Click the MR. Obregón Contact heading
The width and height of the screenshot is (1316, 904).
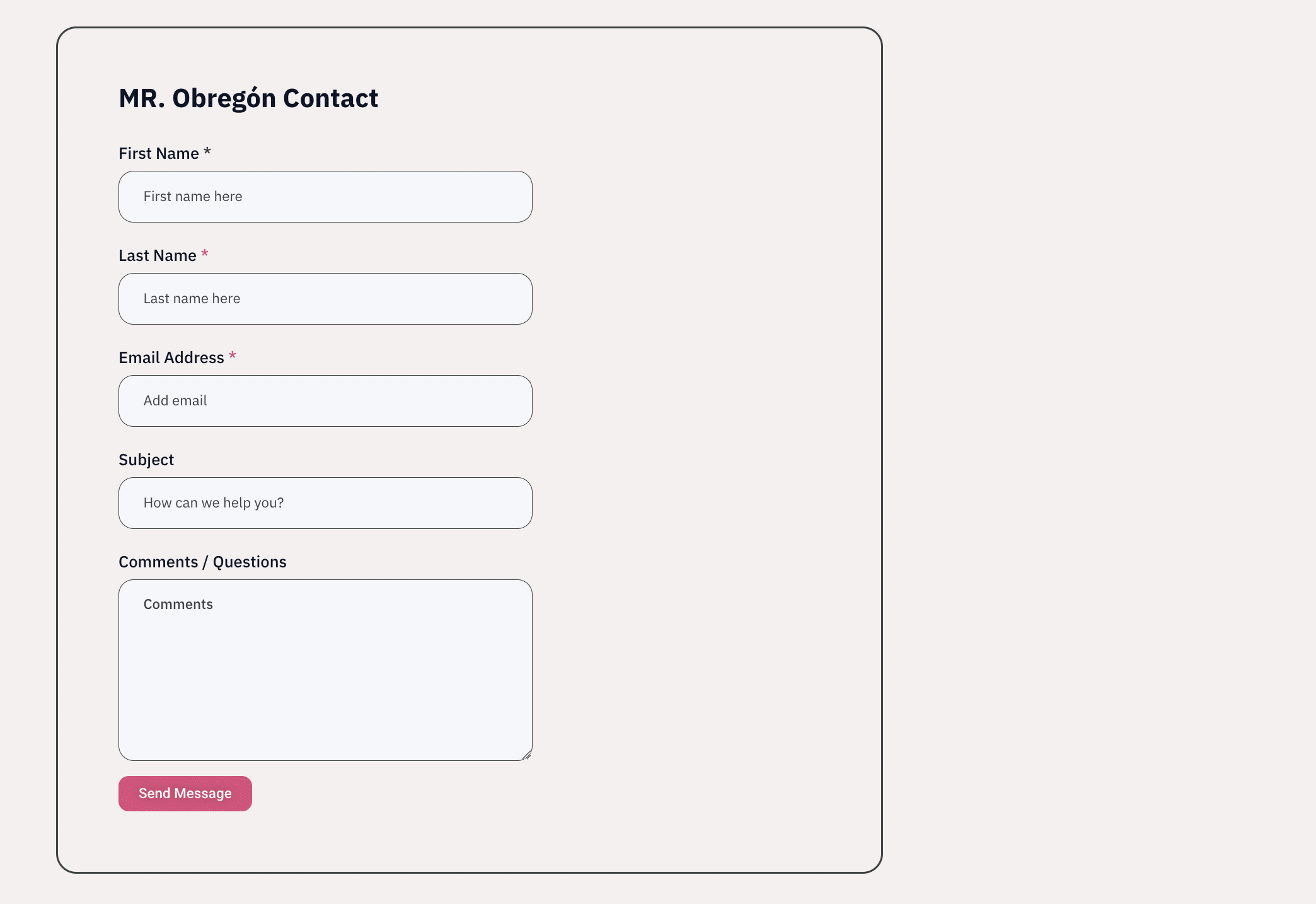(x=248, y=98)
